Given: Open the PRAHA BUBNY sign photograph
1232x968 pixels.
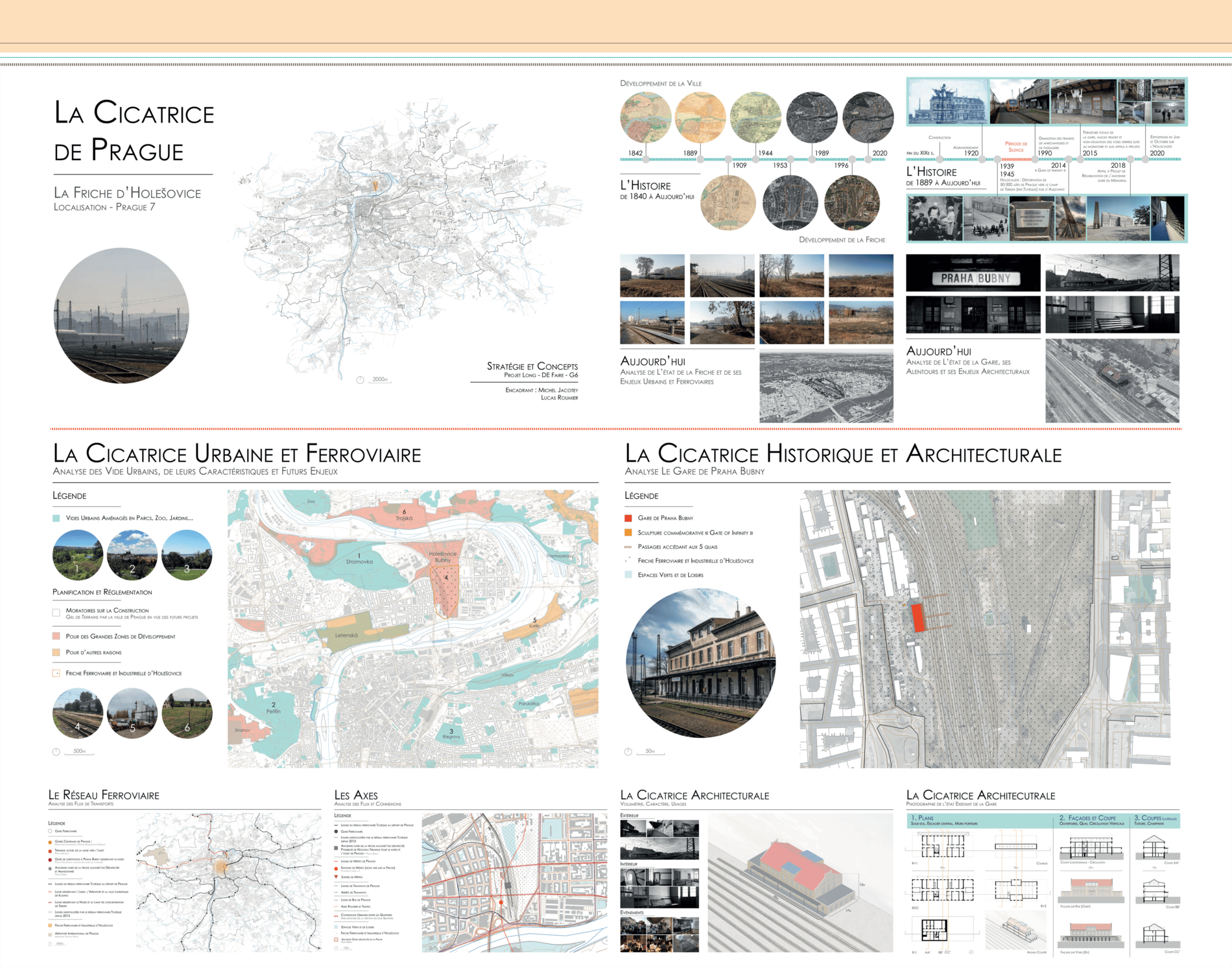Looking at the screenshot, I should coord(973,274).
